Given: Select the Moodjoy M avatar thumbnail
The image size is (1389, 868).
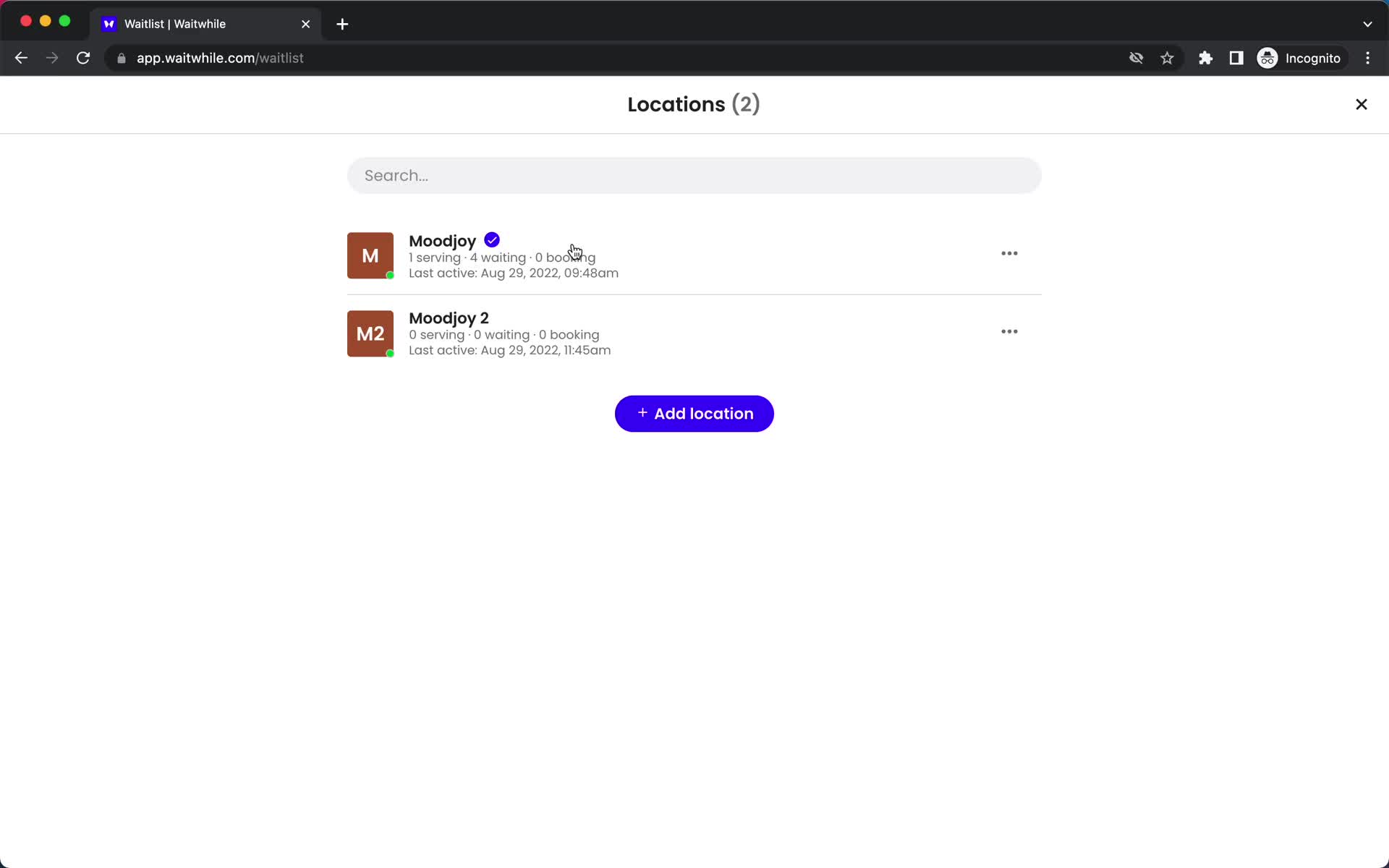Looking at the screenshot, I should point(370,255).
